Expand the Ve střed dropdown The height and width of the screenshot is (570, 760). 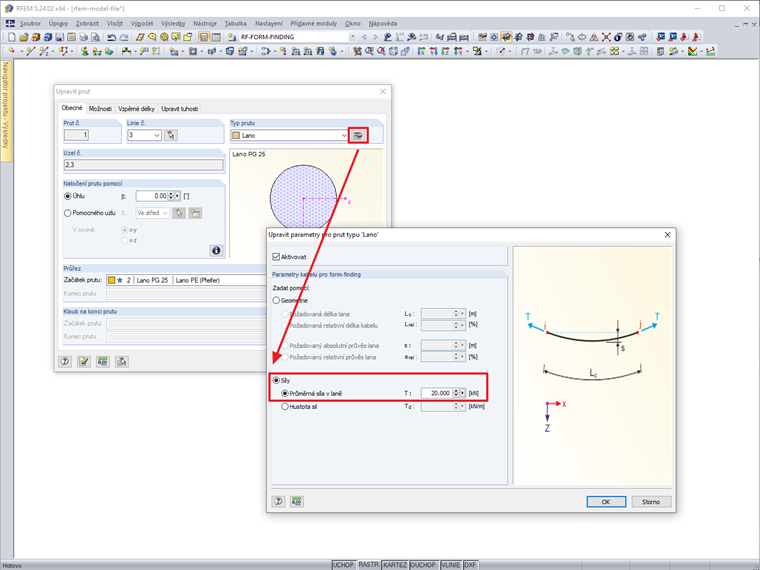click(165, 213)
